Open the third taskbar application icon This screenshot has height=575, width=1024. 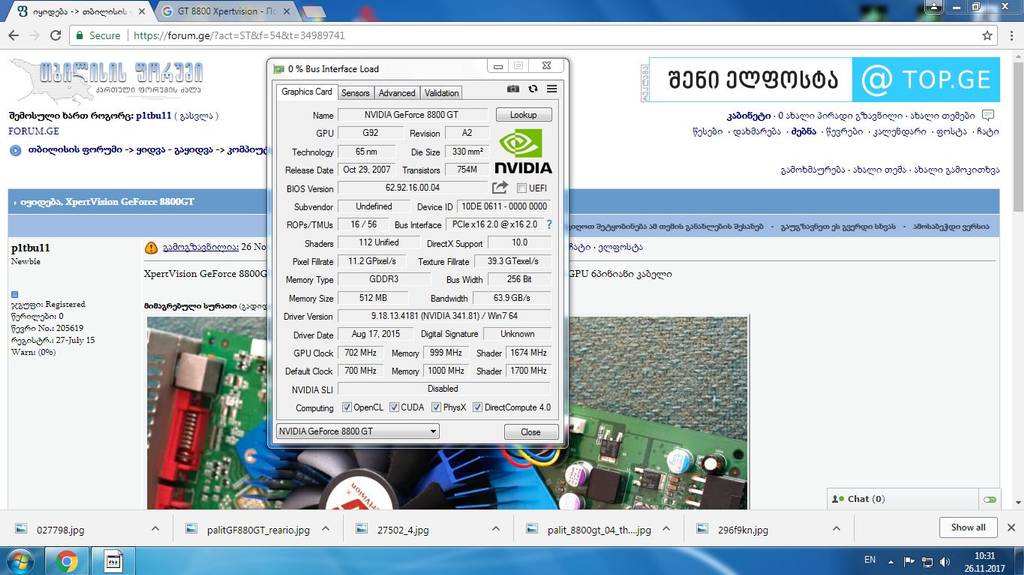[113, 561]
